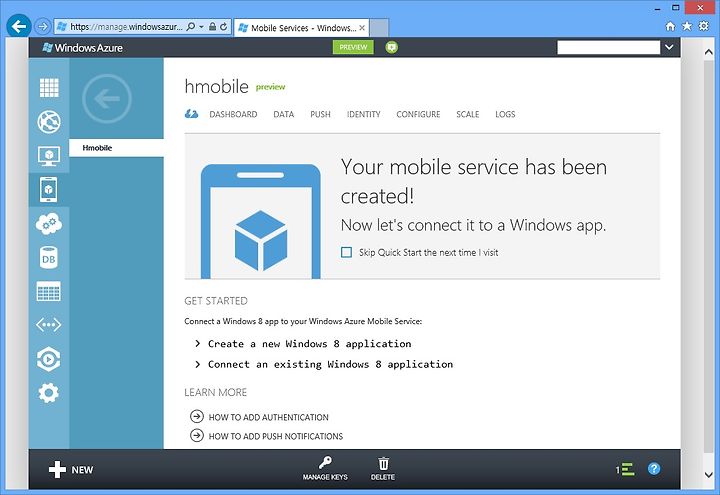Expand Connect an existing Windows 8 application
This screenshot has height=495, width=720.
click(x=324, y=364)
